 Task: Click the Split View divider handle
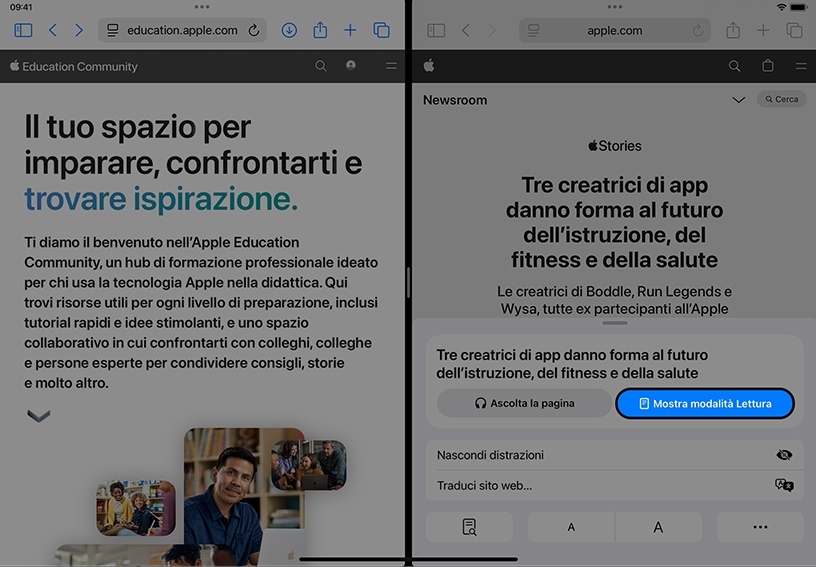click(x=409, y=282)
